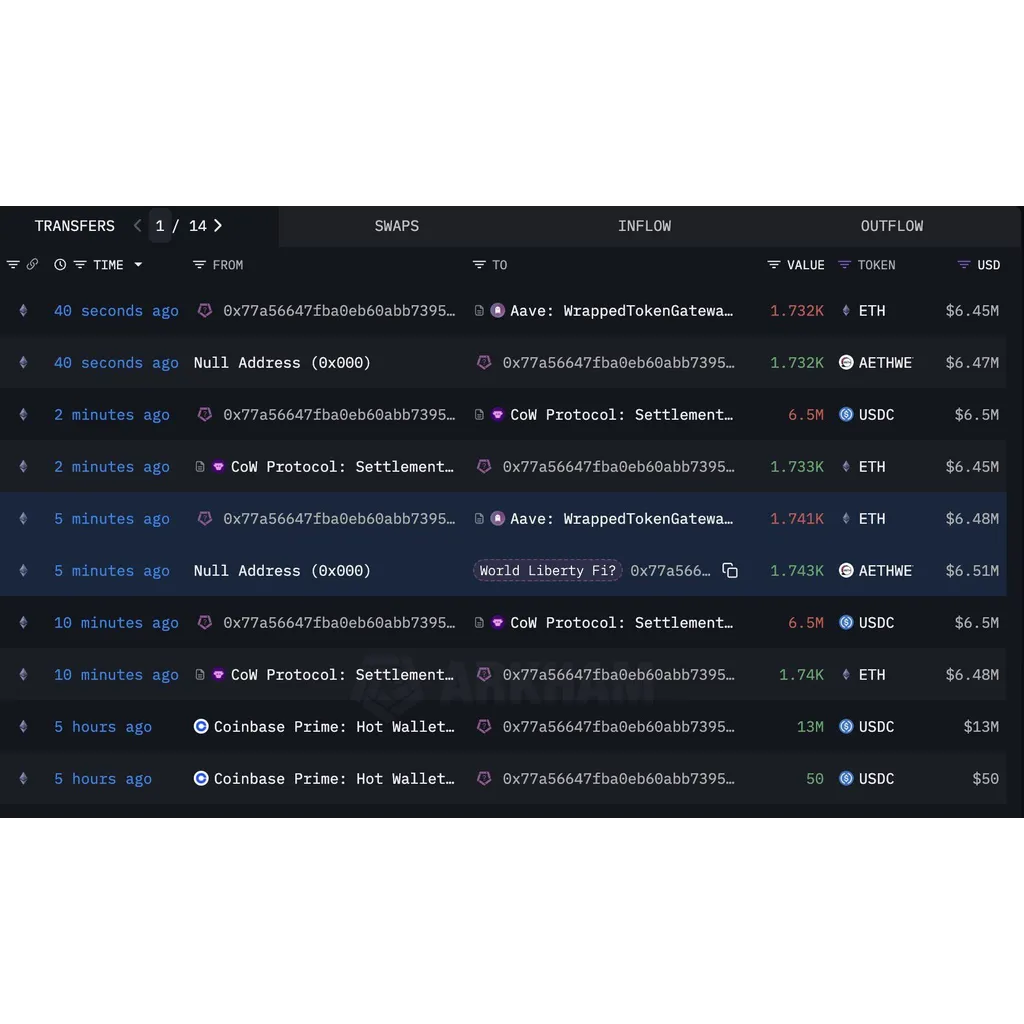
Task: Click Ethereum chain icon on first row
Action: click(x=24, y=310)
